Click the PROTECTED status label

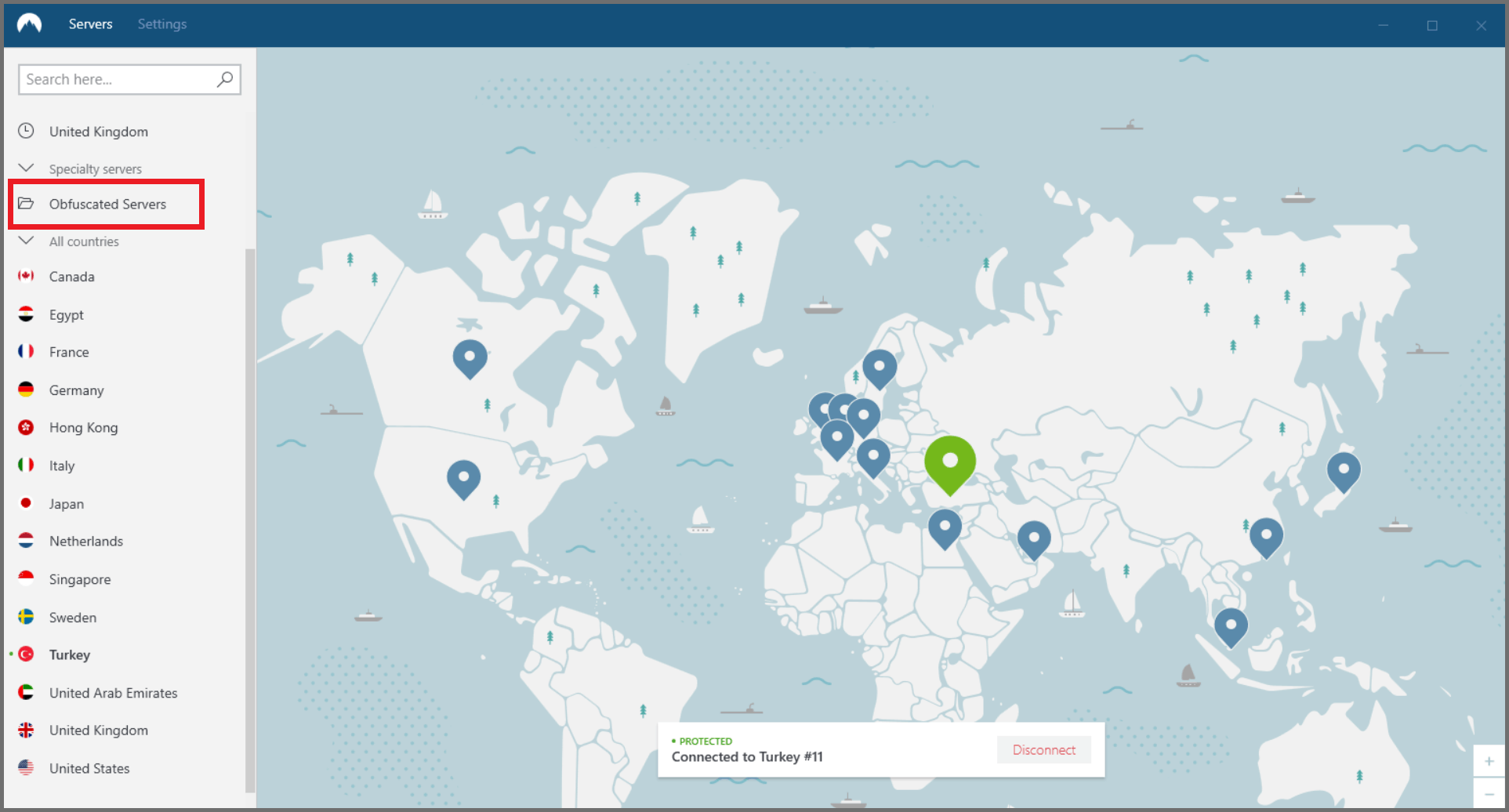(706, 741)
